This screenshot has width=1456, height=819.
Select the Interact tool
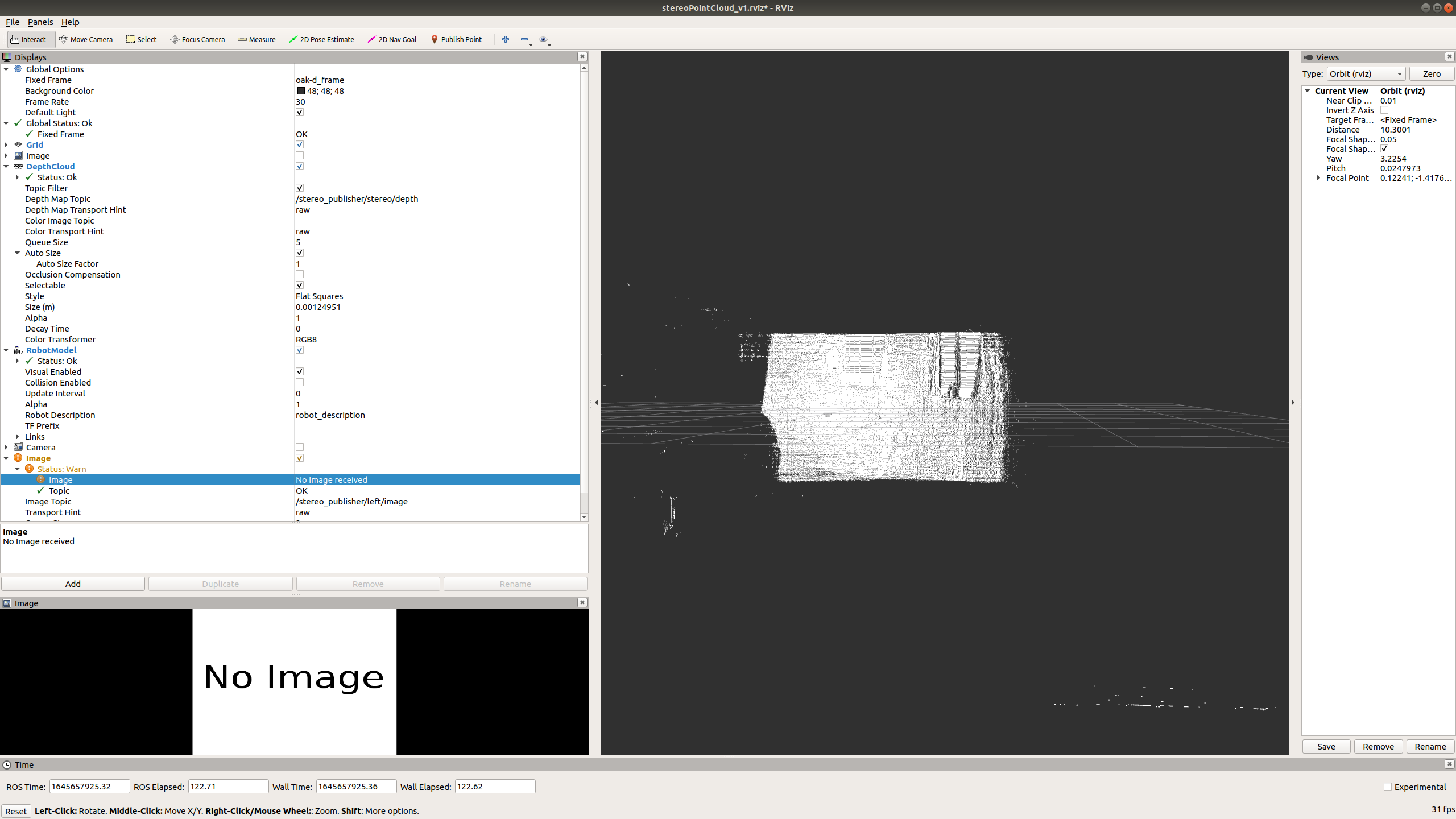point(30,39)
